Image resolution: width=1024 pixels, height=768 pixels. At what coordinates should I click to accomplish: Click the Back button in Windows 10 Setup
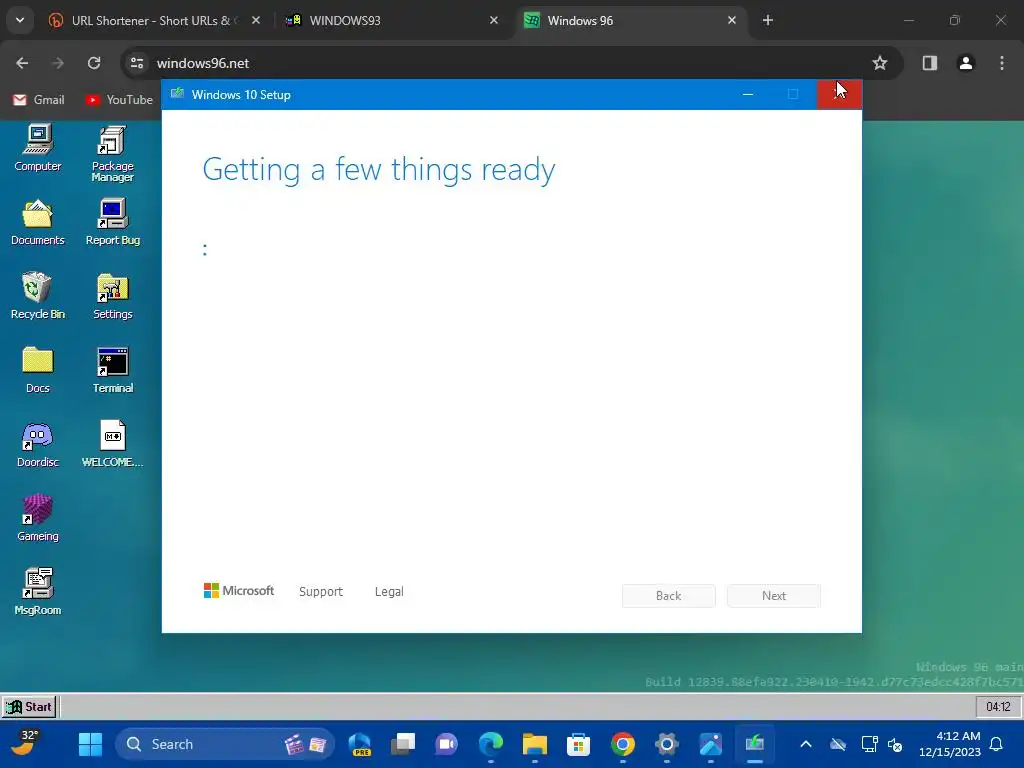(x=669, y=596)
